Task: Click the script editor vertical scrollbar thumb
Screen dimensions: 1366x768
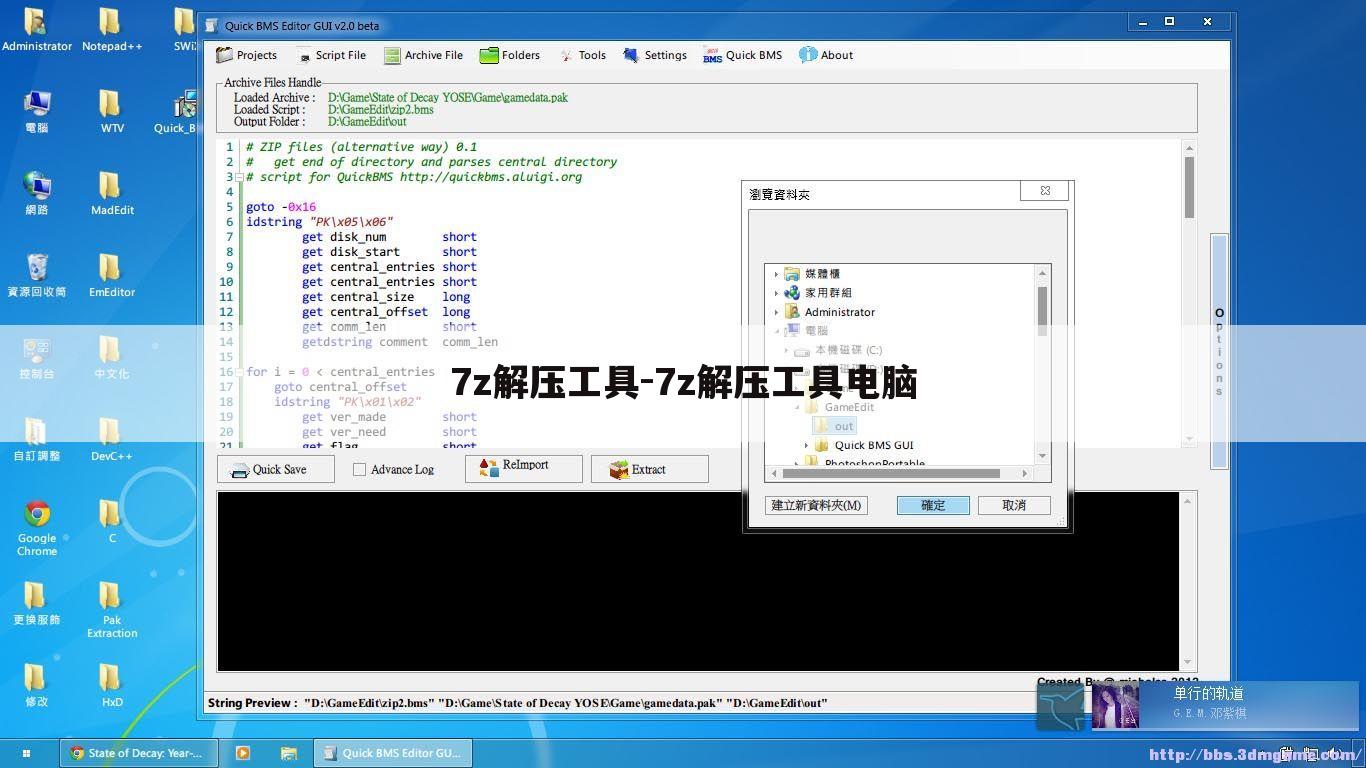Action: 1189,188
